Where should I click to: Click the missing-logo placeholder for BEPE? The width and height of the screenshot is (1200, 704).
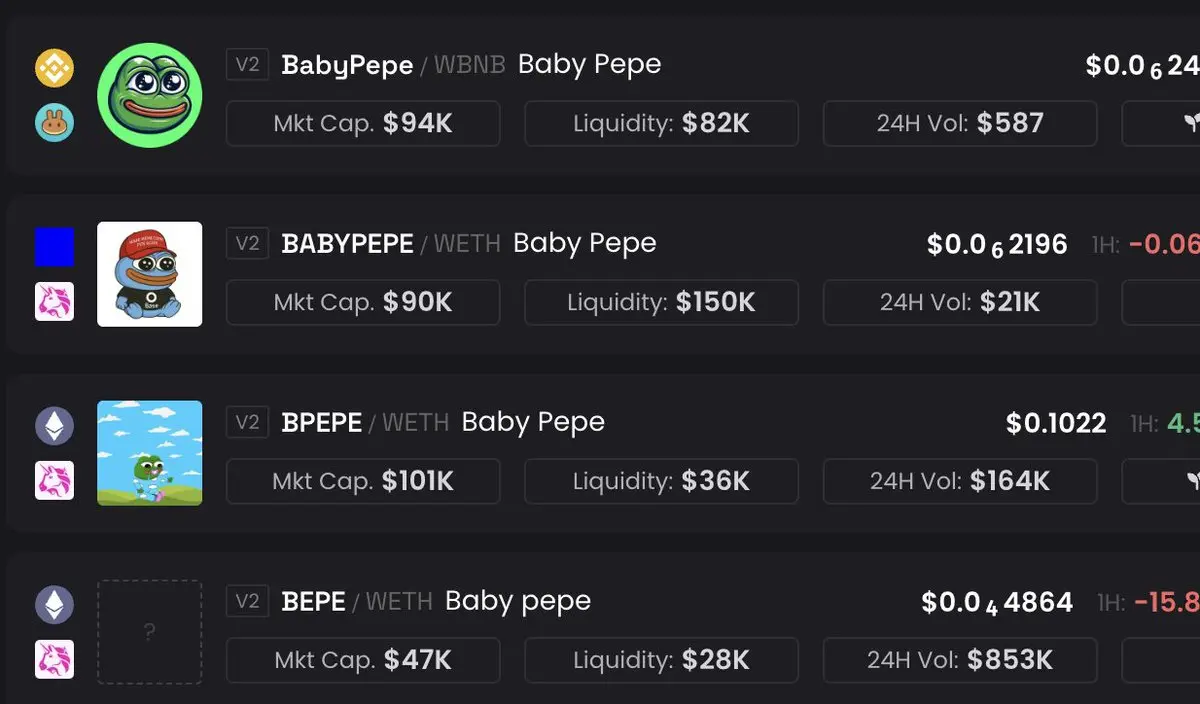pyautogui.click(x=150, y=632)
